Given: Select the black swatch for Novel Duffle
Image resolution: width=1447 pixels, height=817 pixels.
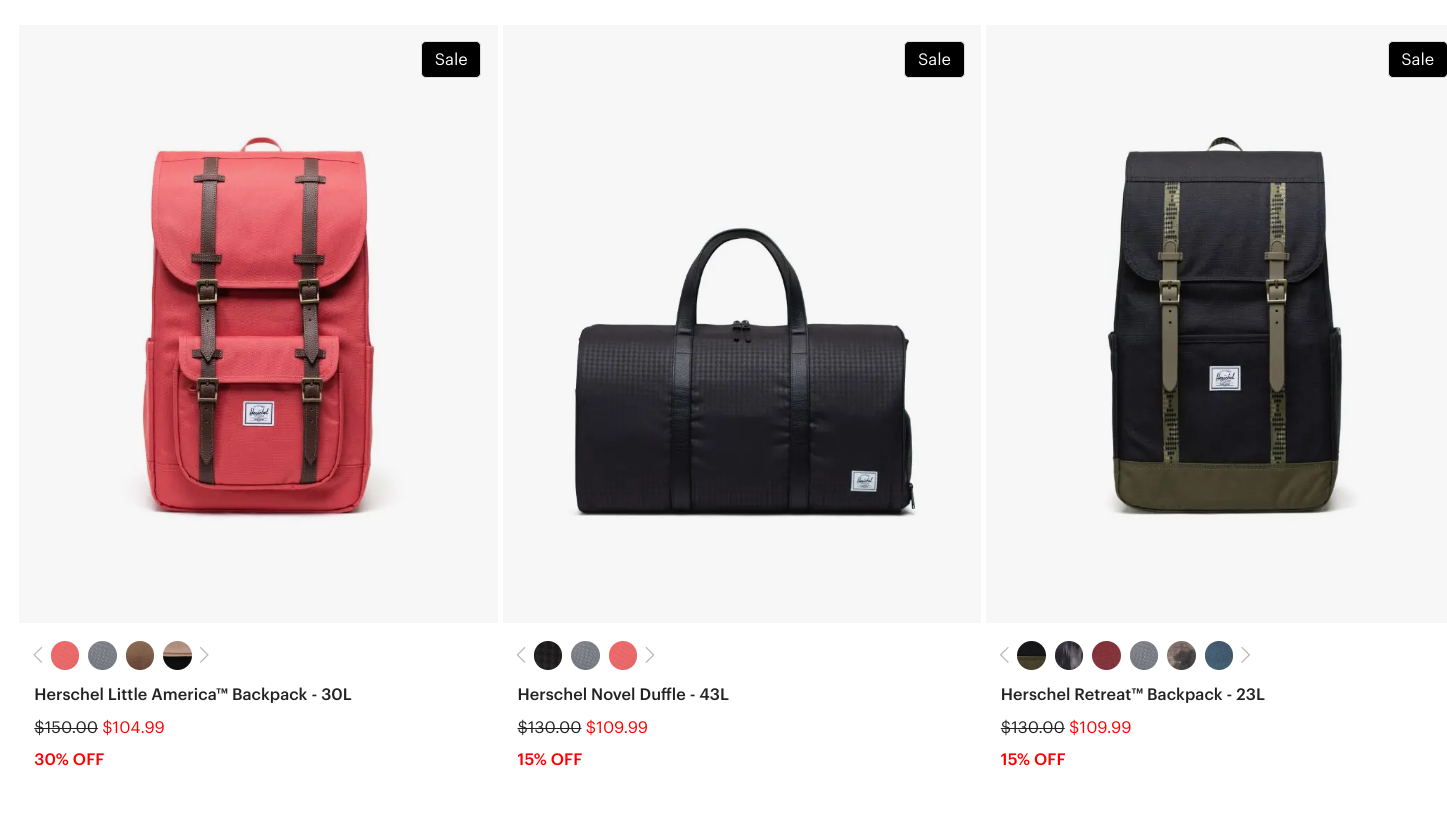Looking at the screenshot, I should click(548, 655).
